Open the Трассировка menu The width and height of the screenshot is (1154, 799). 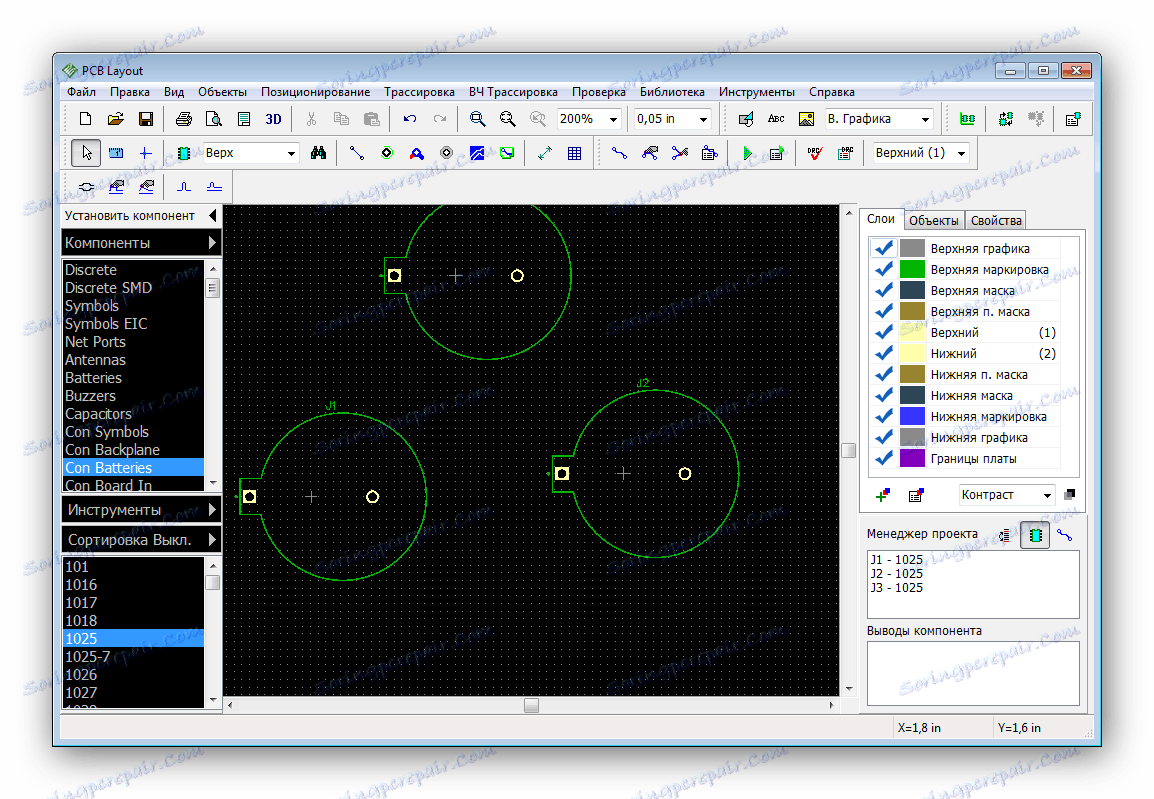point(419,91)
